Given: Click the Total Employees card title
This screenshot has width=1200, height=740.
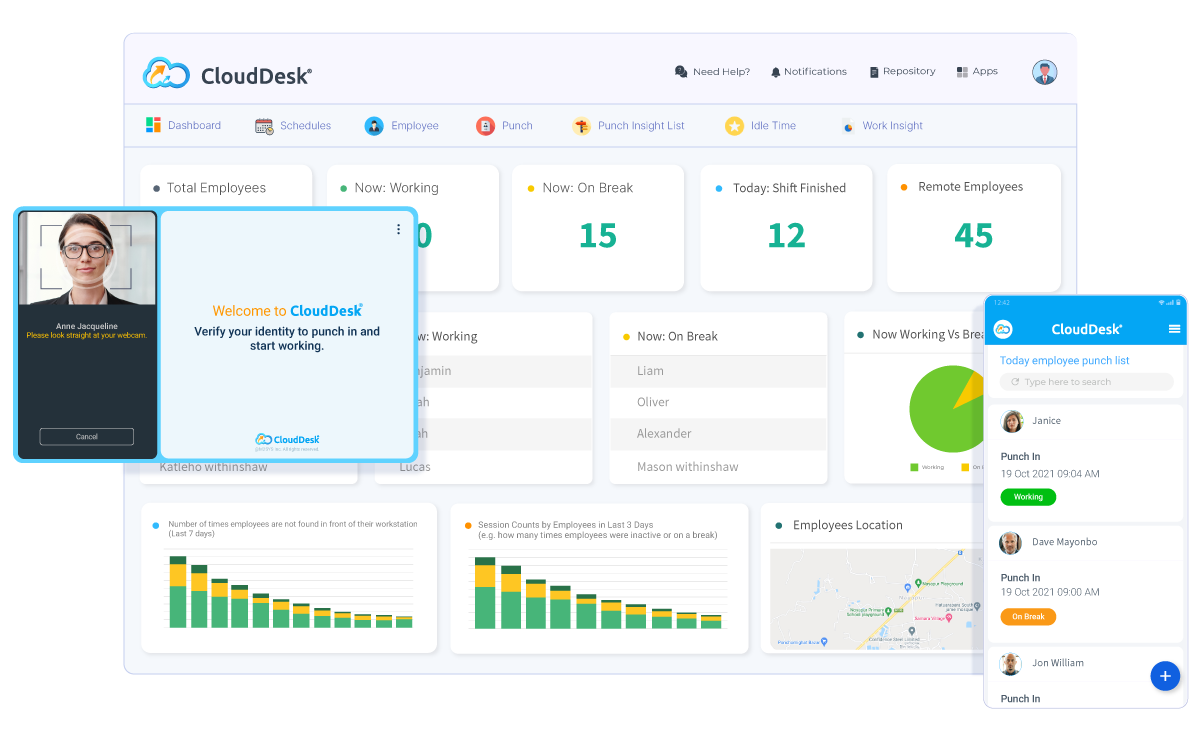Looking at the screenshot, I should pos(216,188).
